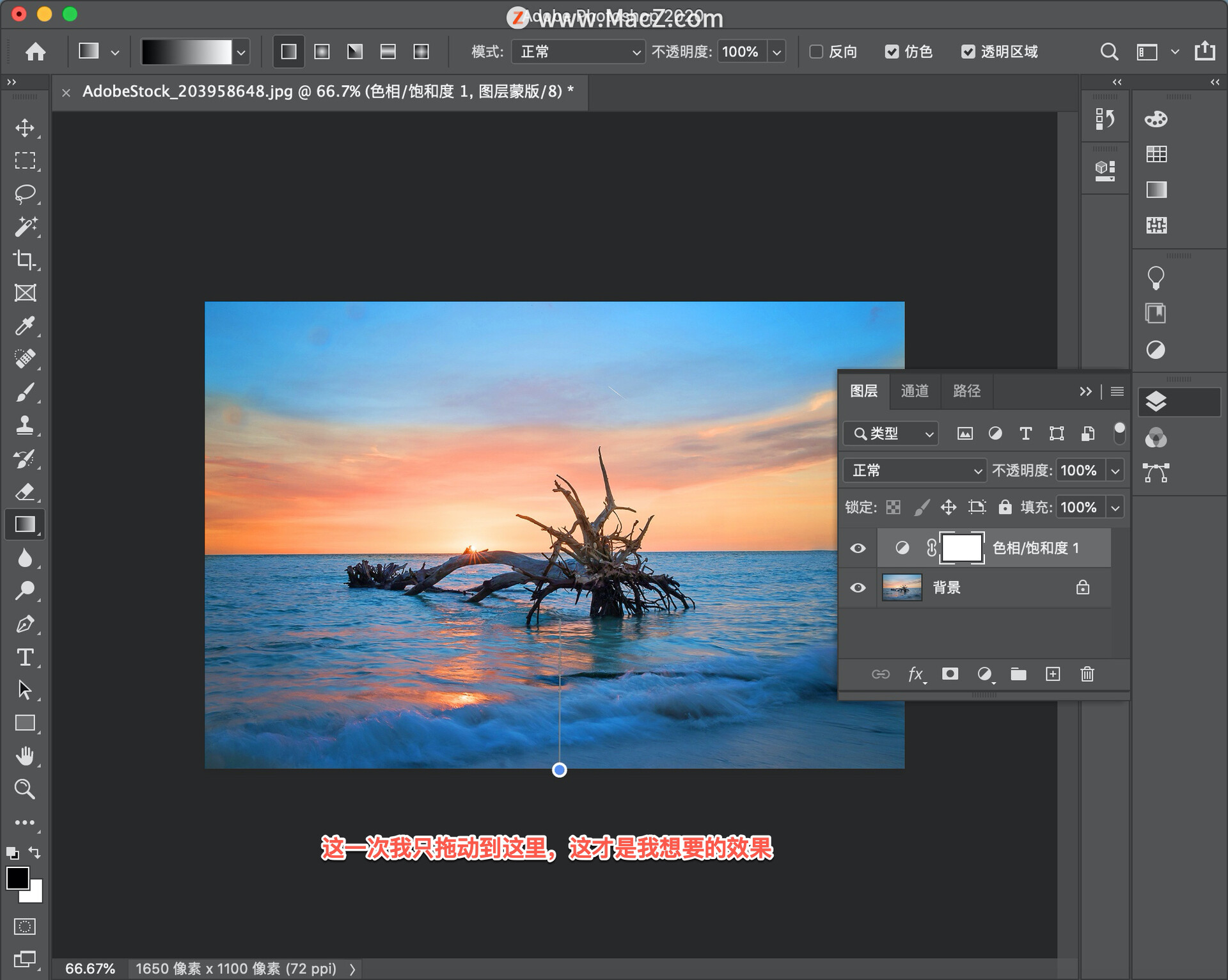
Task: Select the Brush tool
Action: pos(25,392)
